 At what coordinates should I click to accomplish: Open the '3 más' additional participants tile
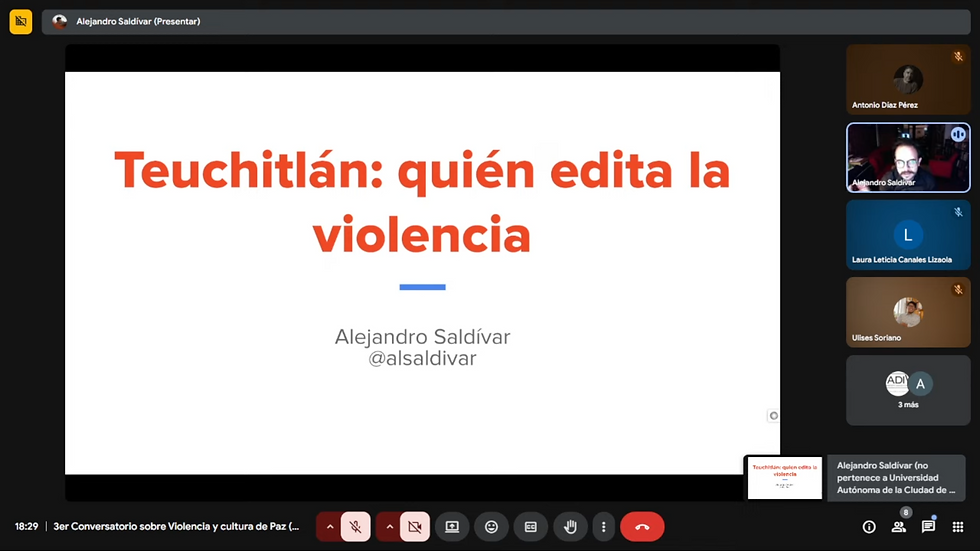[x=908, y=390]
